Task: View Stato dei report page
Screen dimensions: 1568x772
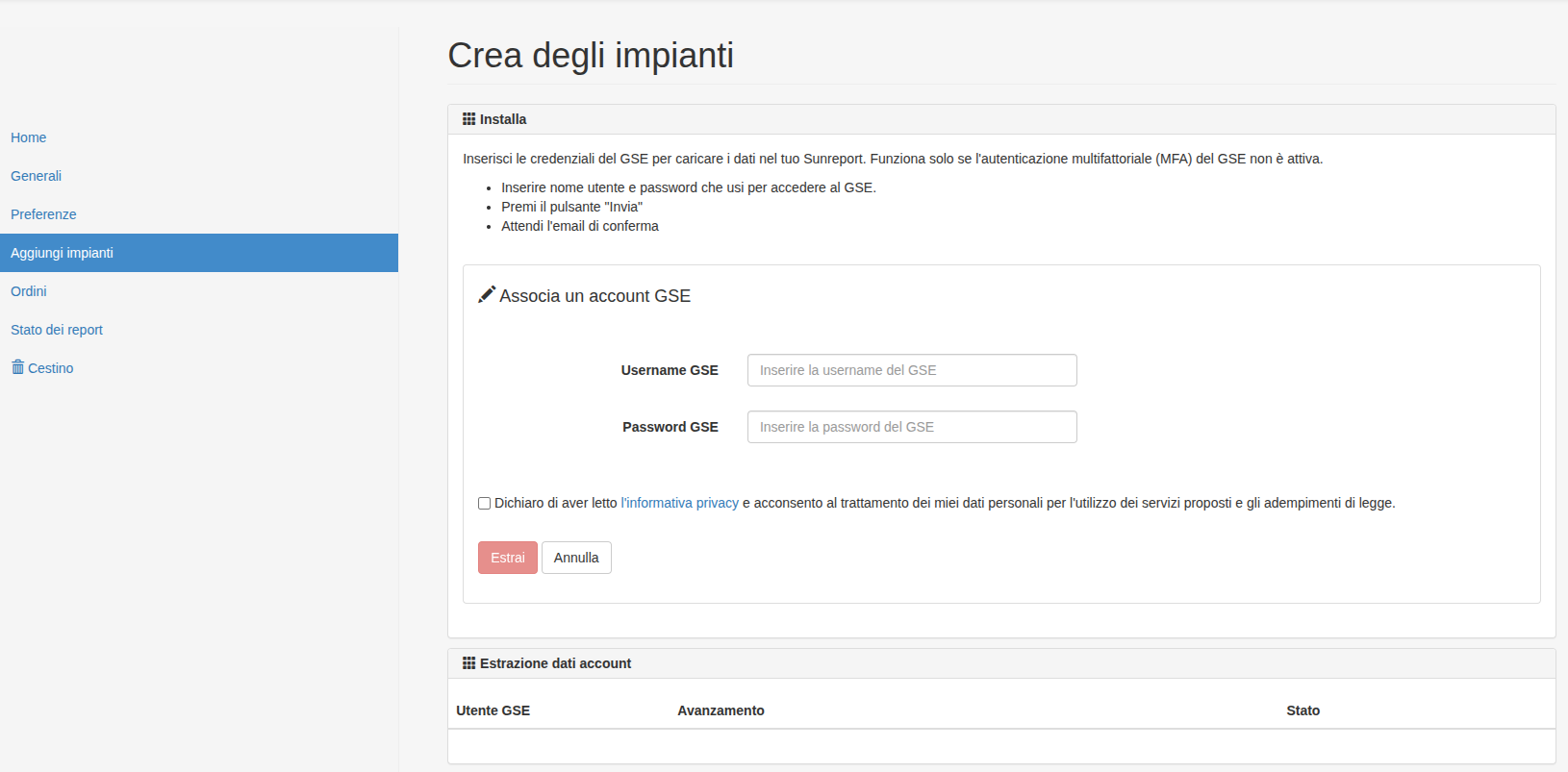Action: 57,330
